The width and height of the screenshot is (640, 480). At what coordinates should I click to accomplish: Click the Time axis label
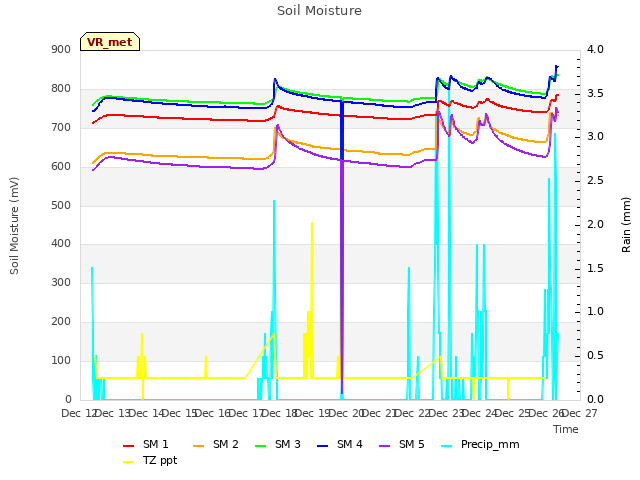566,429
